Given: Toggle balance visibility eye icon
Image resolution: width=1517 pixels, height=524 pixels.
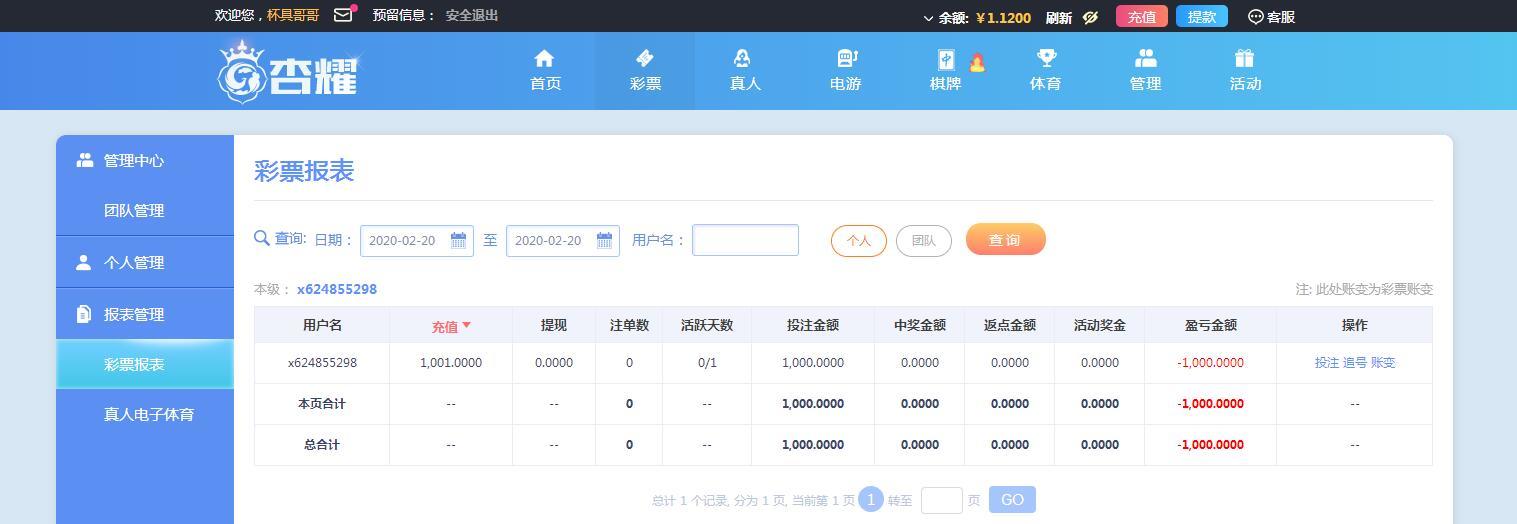Looking at the screenshot, I should (x=1090, y=17).
